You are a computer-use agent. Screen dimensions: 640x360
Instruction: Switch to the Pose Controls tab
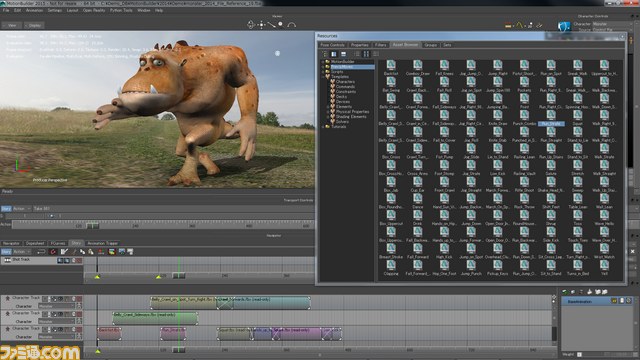click(332, 45)
